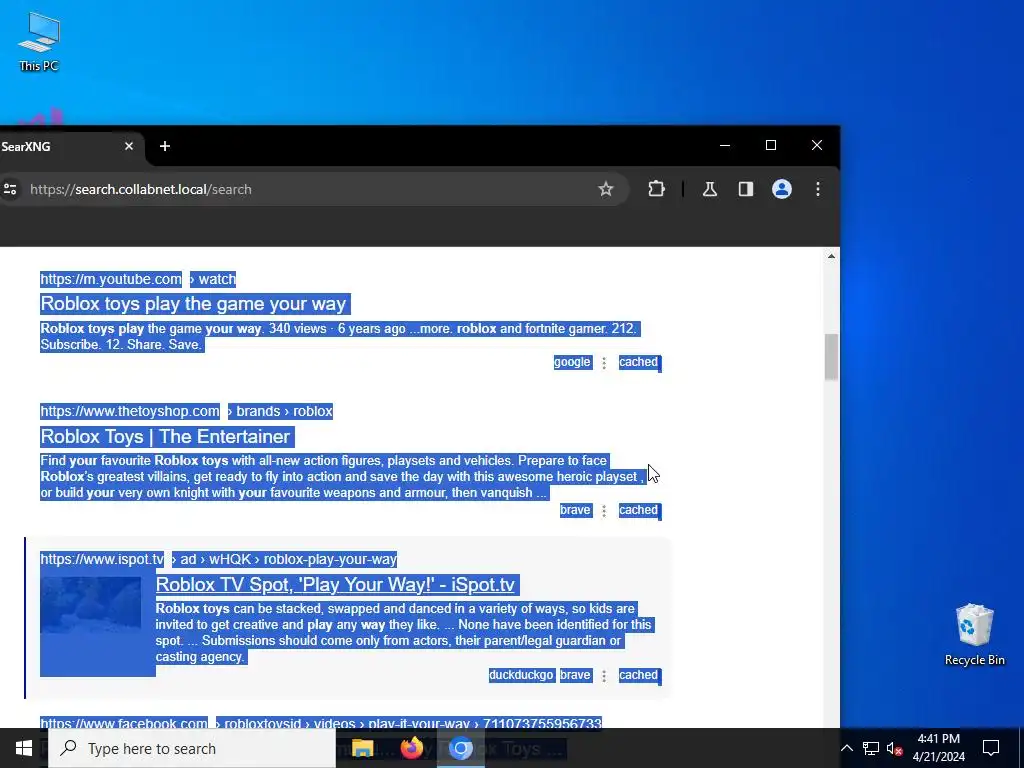This screenshot has height=768, width=1024.
Task: Open cached link of YouTube result
Action: click(638, 362)
